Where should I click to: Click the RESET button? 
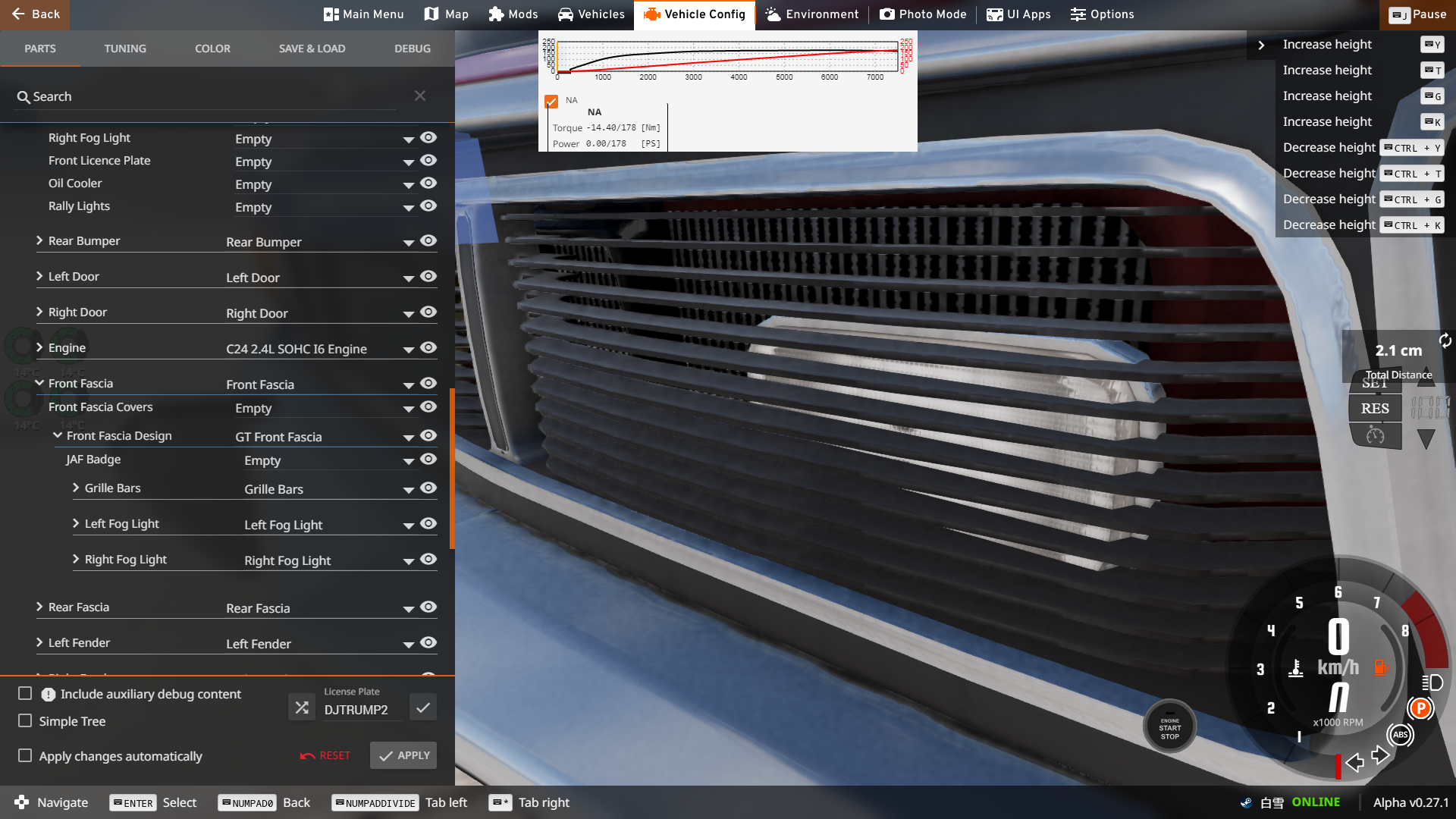click(325, 755)
